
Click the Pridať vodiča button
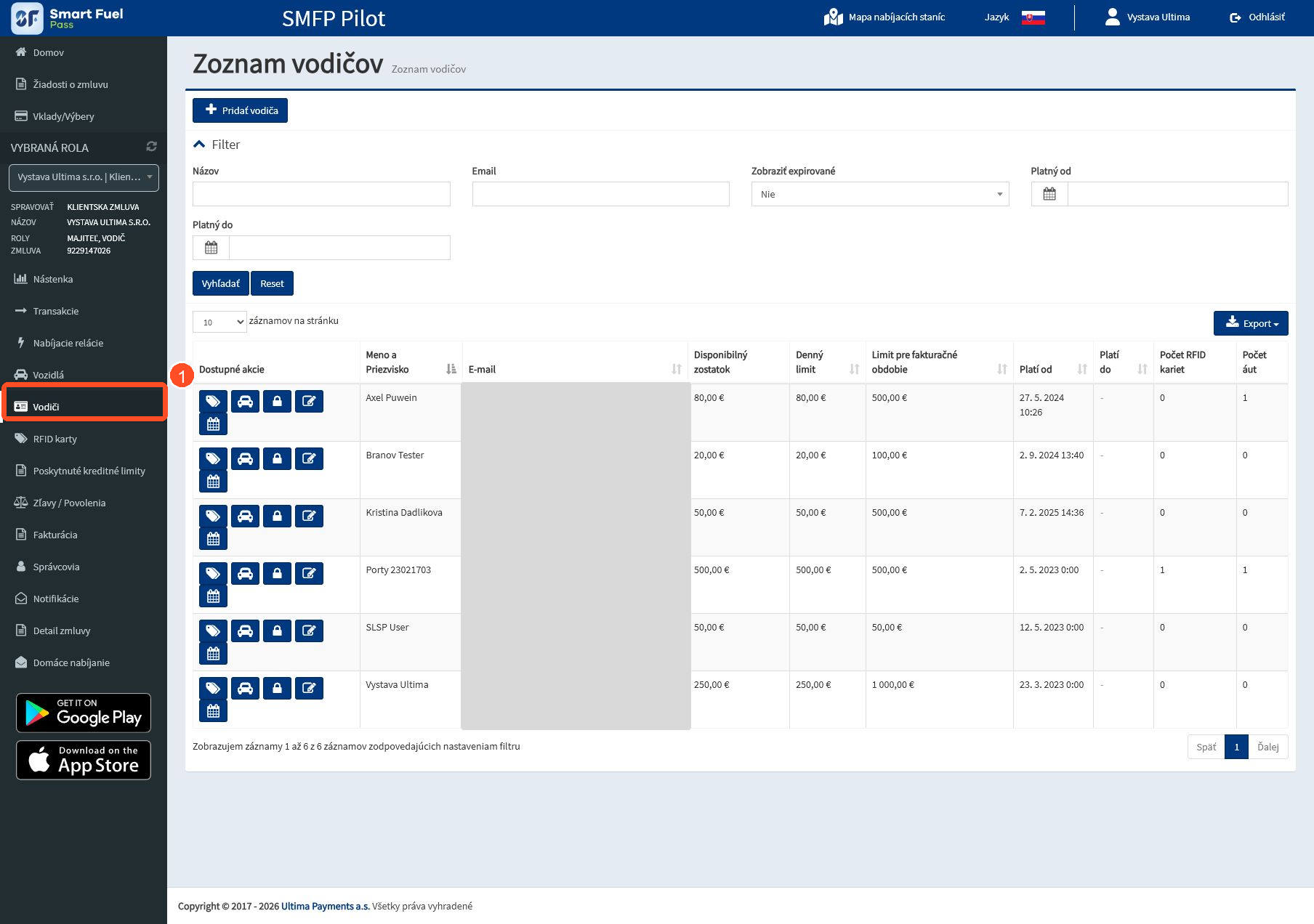(240, 110)
